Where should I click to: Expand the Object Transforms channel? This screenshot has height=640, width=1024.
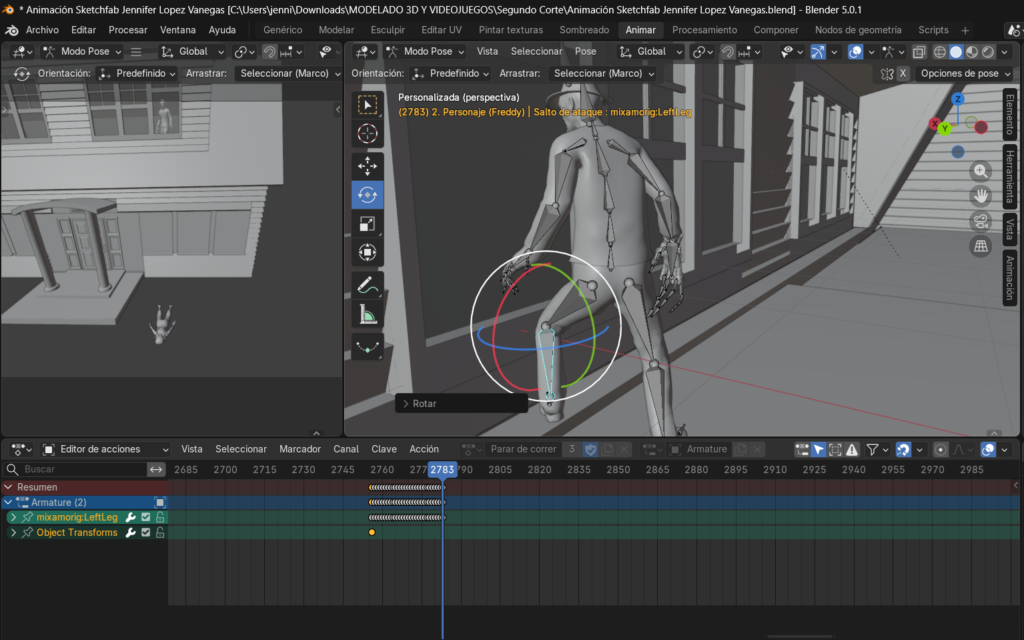click(x=13, y=533)
